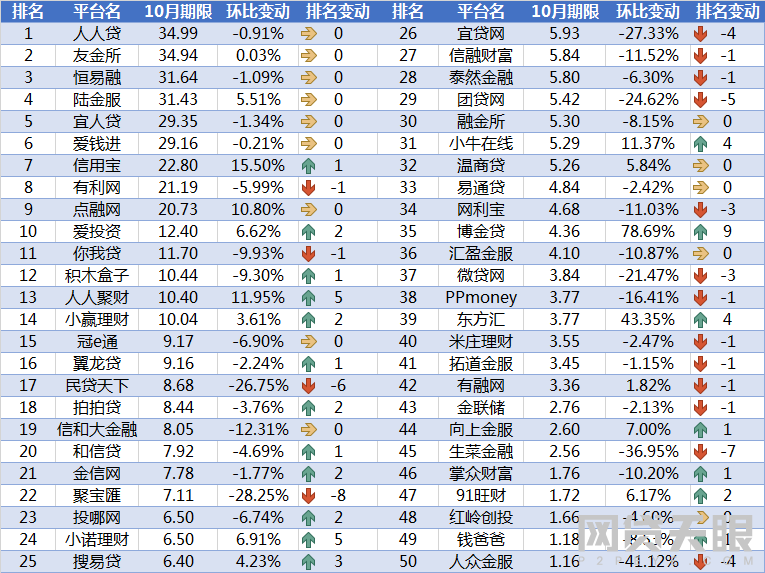
Task: Select the 米庄理财 platform name cell
Action: pos(481,342)
